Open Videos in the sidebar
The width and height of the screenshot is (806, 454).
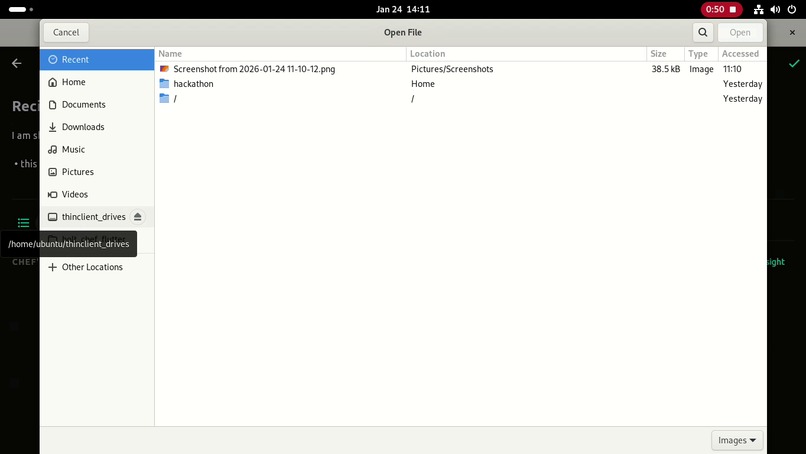coord(97,194)
